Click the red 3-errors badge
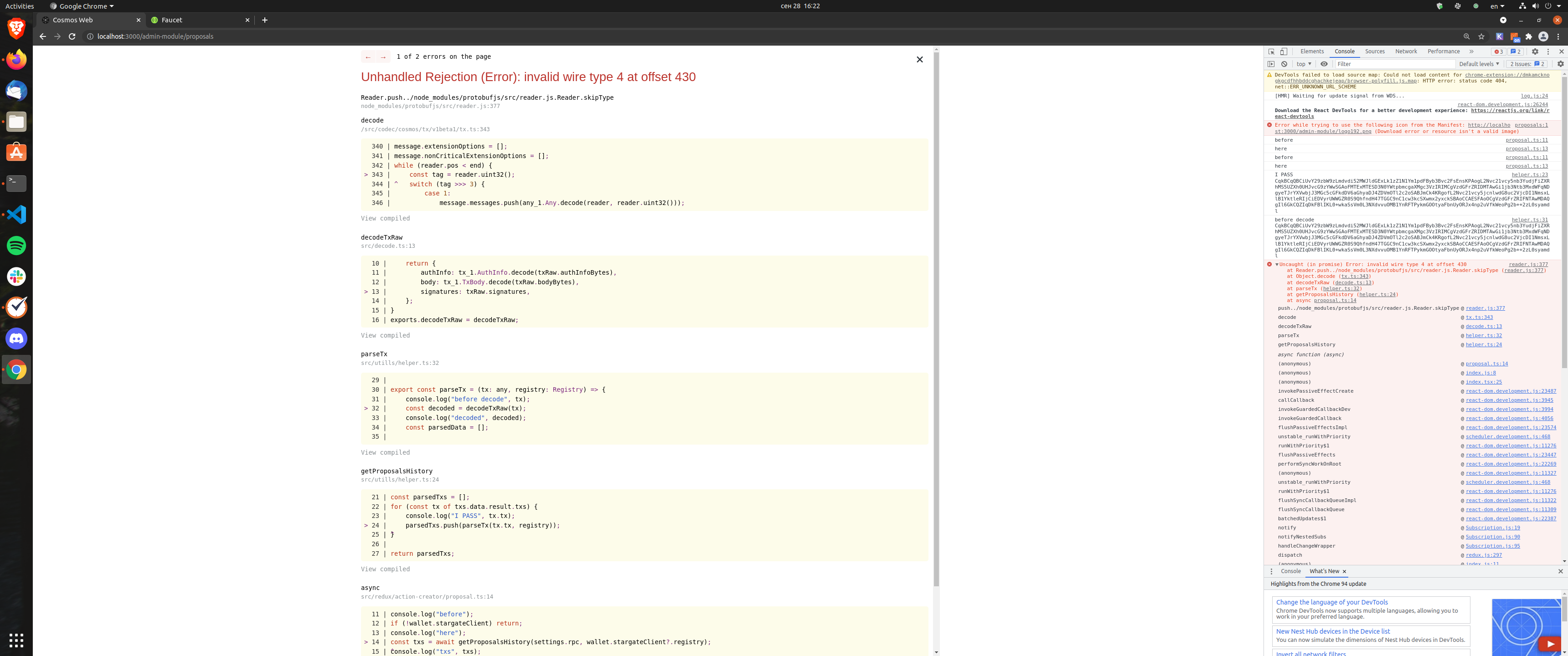Screen dimensions: 1568x656 (x=1500, y=52)
